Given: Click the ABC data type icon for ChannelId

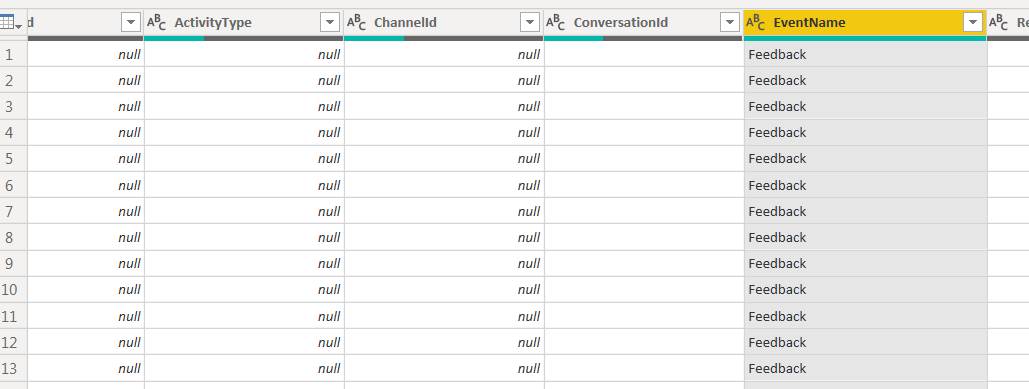Looking at the screenshot, I should [x=356, y=23].
